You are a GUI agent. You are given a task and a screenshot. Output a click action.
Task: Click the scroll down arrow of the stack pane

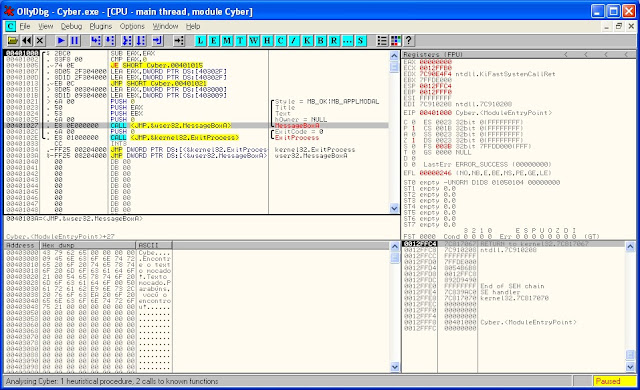click(630, 367)
